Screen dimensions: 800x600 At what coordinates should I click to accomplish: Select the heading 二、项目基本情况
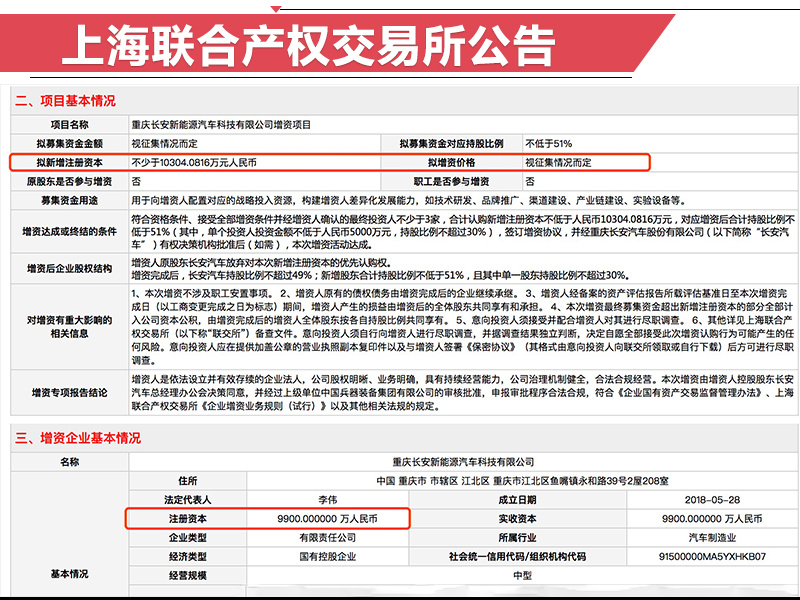65,101
